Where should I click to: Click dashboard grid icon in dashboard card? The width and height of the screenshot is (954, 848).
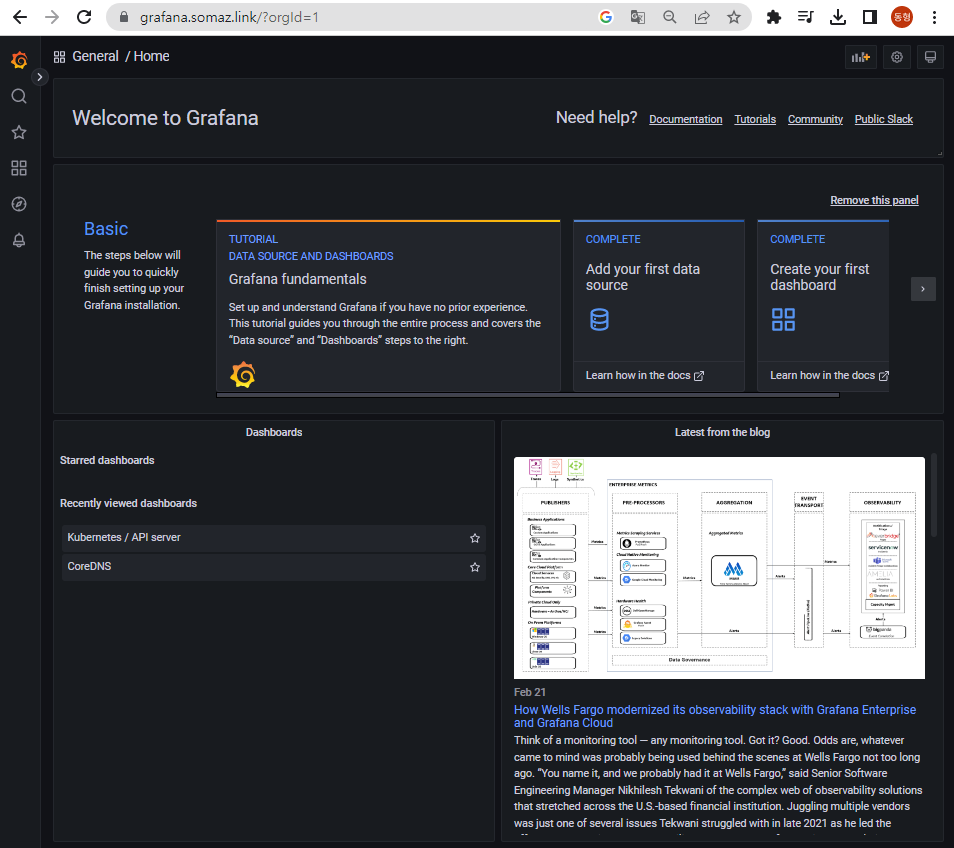click(x=783, y=319)
